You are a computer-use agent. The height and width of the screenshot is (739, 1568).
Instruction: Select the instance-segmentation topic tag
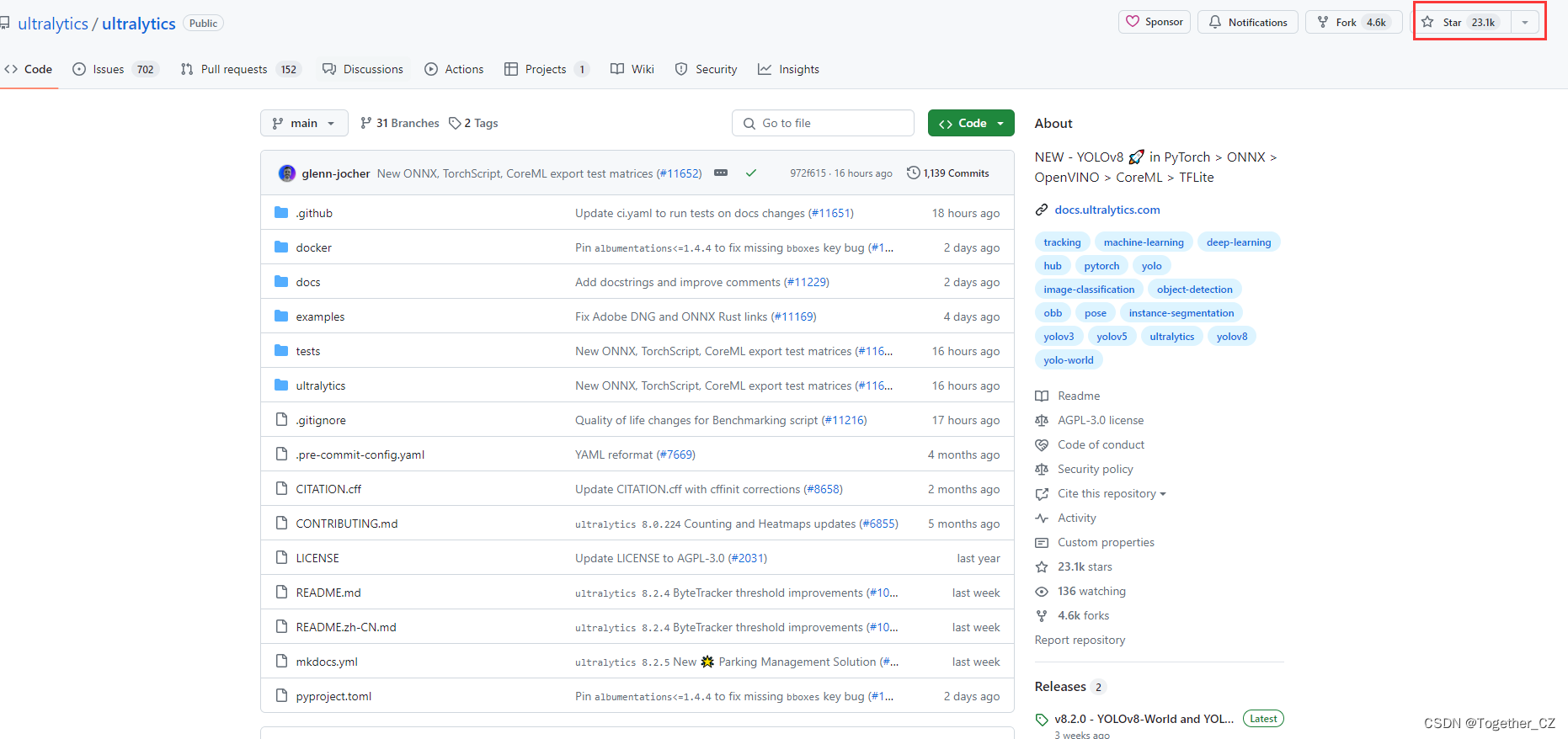[1181, 313]
